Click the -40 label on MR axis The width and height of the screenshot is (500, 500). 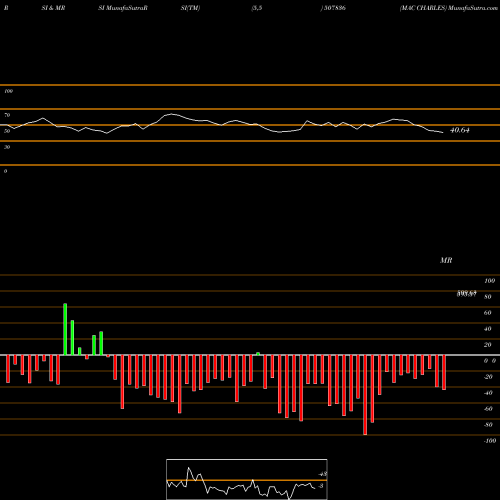coord(488,393)
